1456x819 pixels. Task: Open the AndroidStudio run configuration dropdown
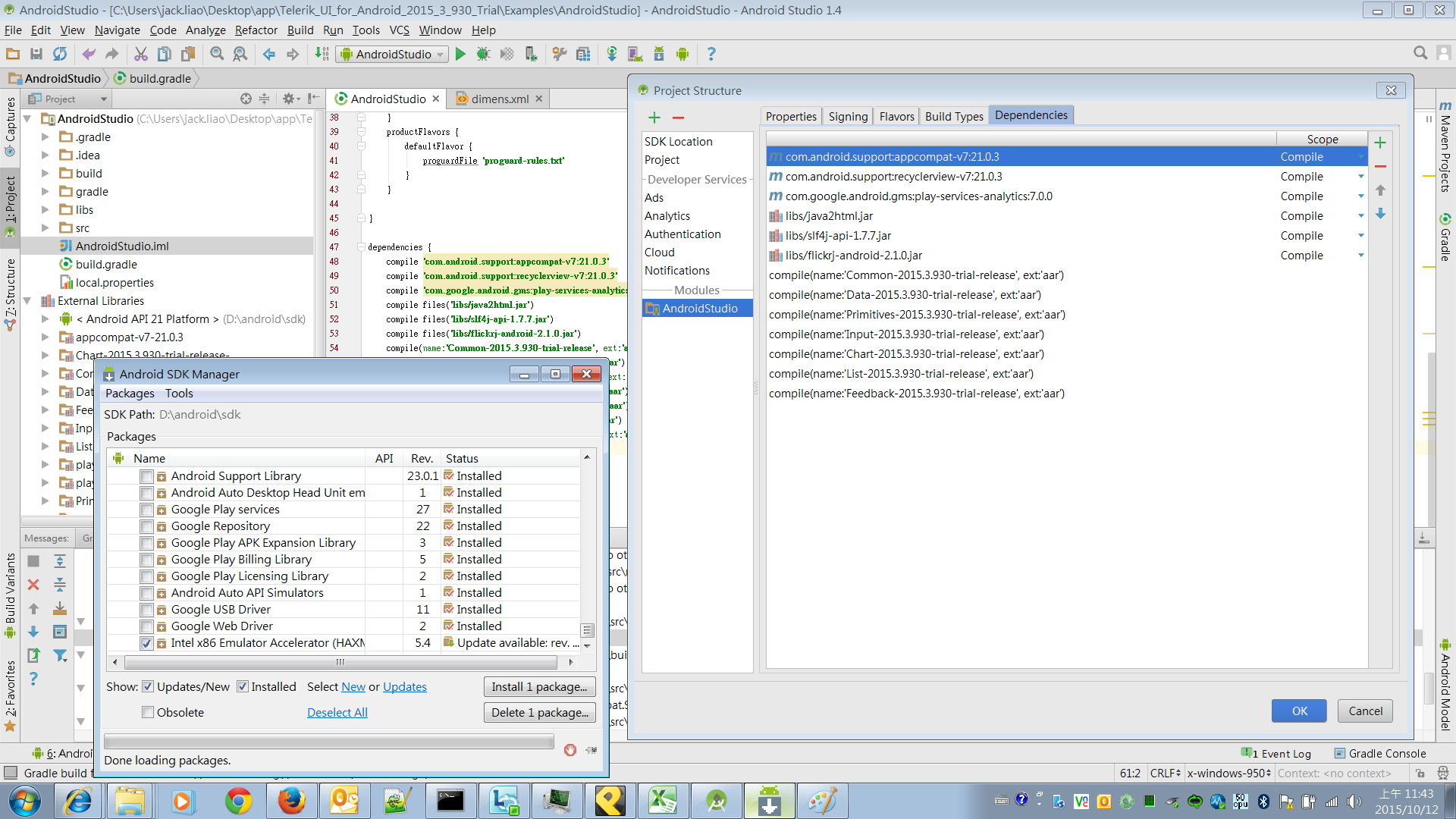point(393,54)
